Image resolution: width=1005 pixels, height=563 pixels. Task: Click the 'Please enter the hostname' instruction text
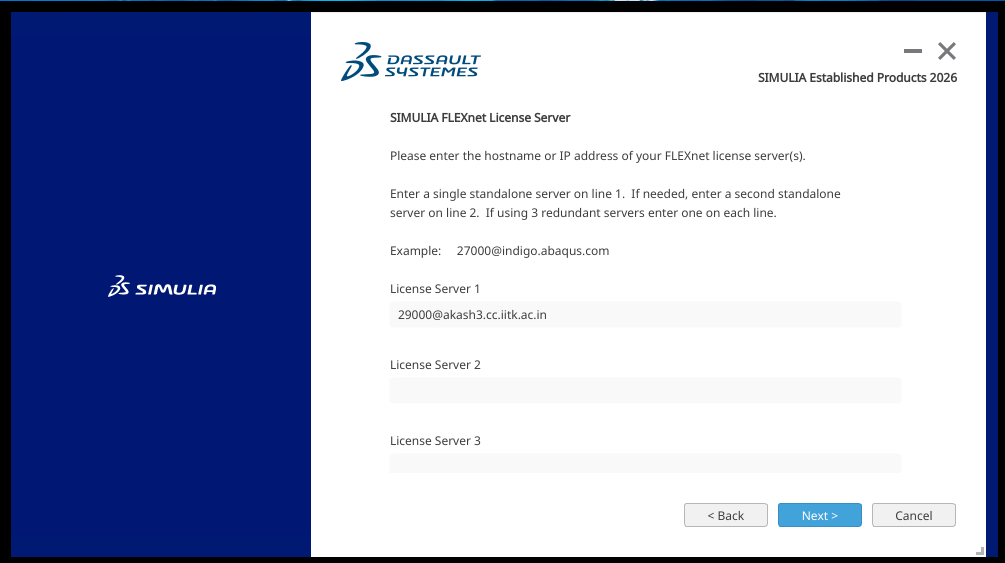[597, 156]
